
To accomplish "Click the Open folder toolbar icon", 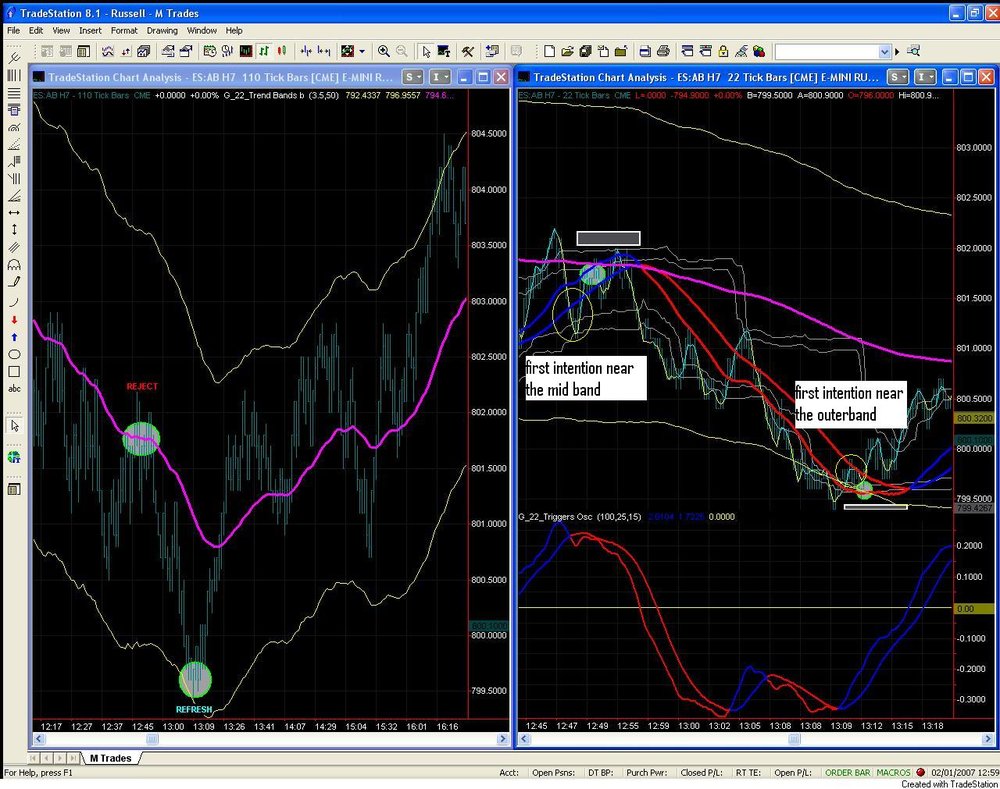I will [567, 51].
